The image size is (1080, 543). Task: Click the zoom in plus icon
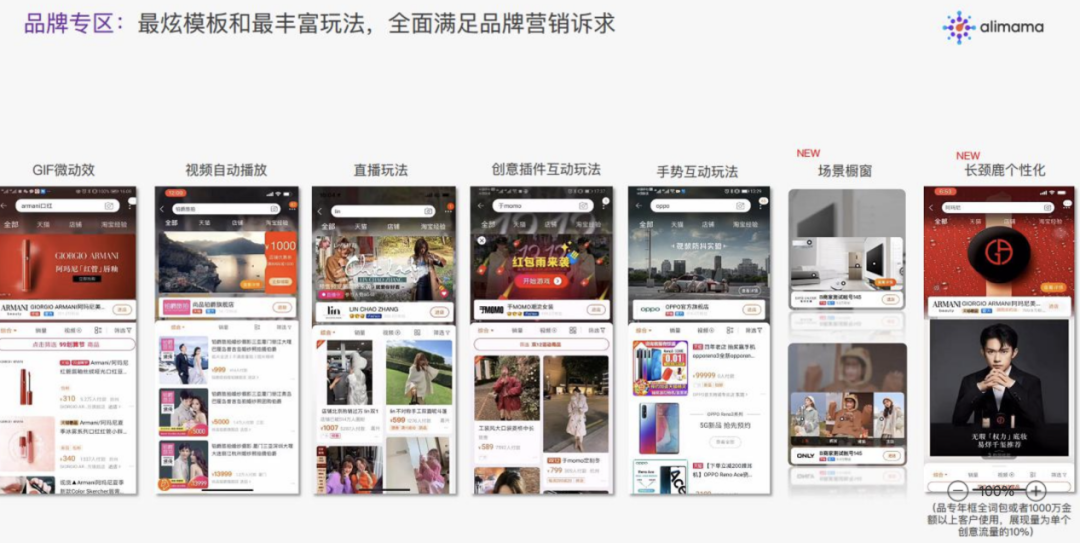(1036, 491)
